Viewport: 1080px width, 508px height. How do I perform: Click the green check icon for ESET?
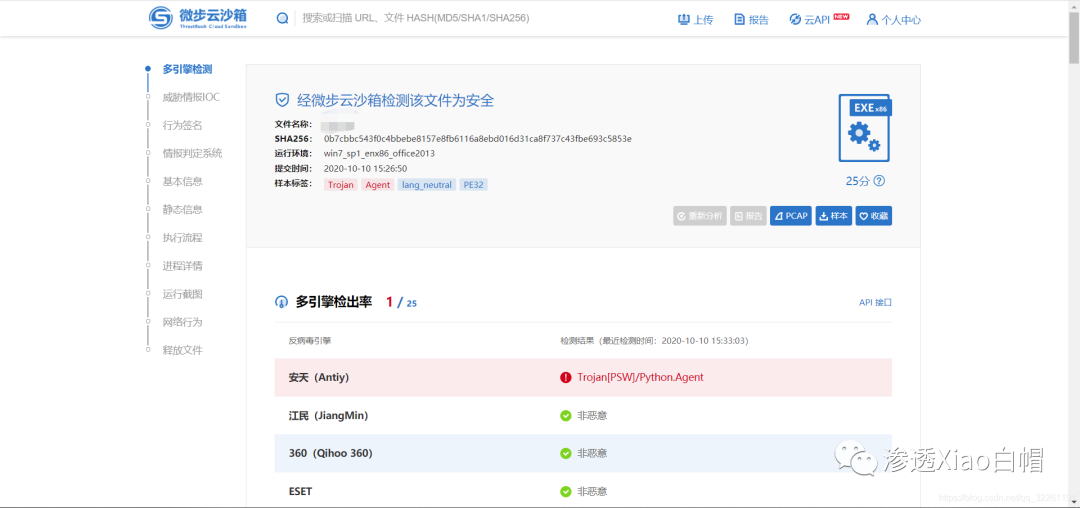pyautogui.click(x=565, y=491)
